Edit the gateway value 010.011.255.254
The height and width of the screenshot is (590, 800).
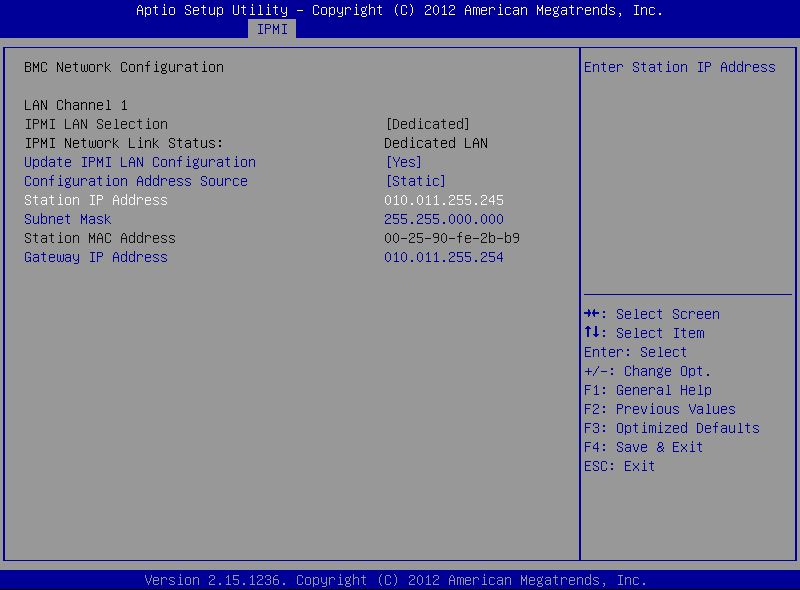coord(444,257)
